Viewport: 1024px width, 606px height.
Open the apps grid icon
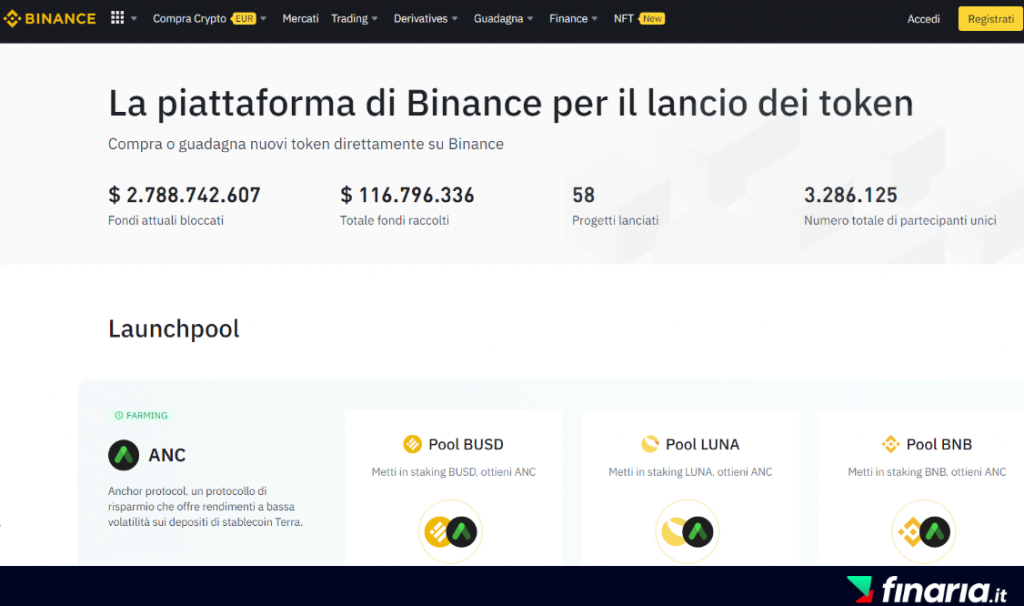(x=117, y=18)
